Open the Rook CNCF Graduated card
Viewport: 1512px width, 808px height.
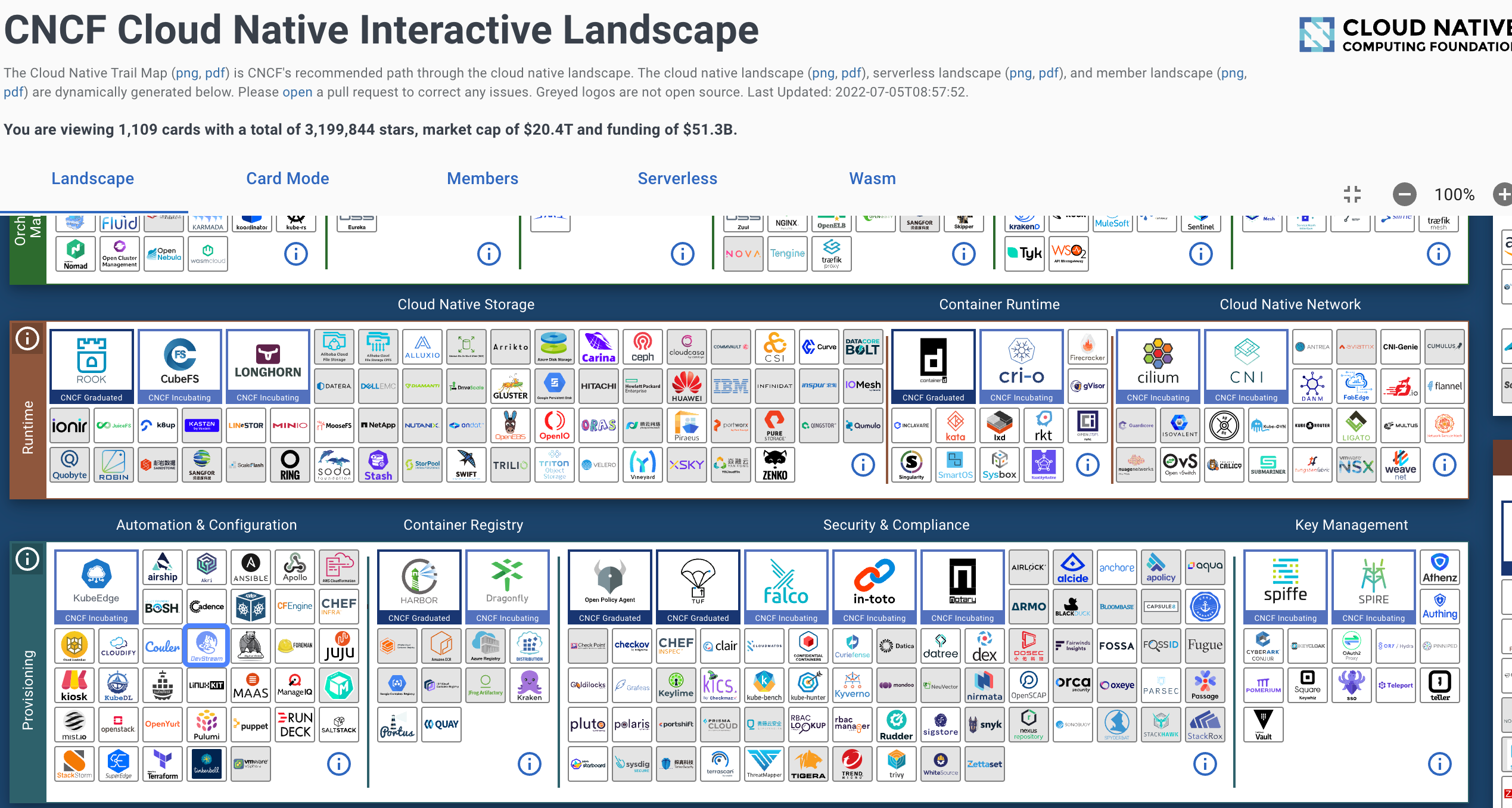pos(91,365)
